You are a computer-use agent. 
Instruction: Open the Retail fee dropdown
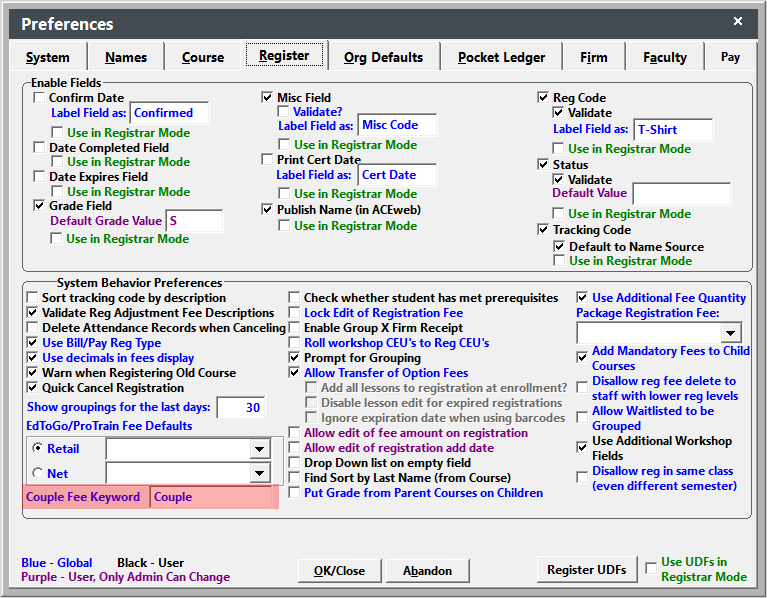pyautogui.click(x=259, y=449)
